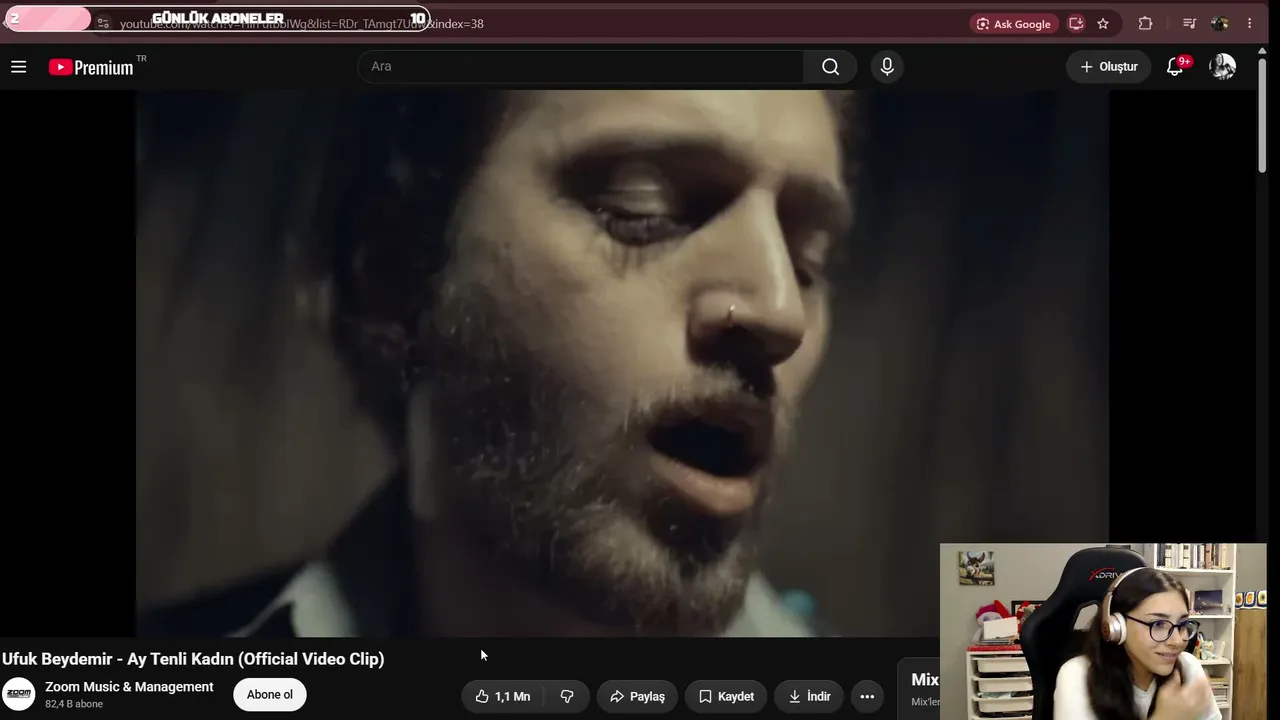Open the Chrome profile avatar
The height and width of the screenshot is (720, 1280).
coord(1219,24)
